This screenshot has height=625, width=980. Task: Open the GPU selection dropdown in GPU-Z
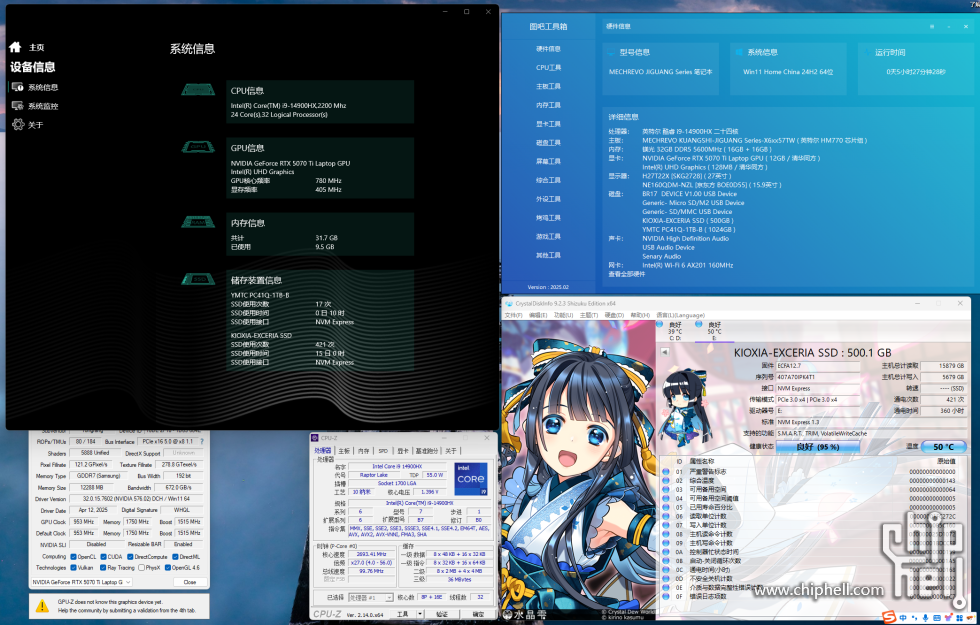81,582
